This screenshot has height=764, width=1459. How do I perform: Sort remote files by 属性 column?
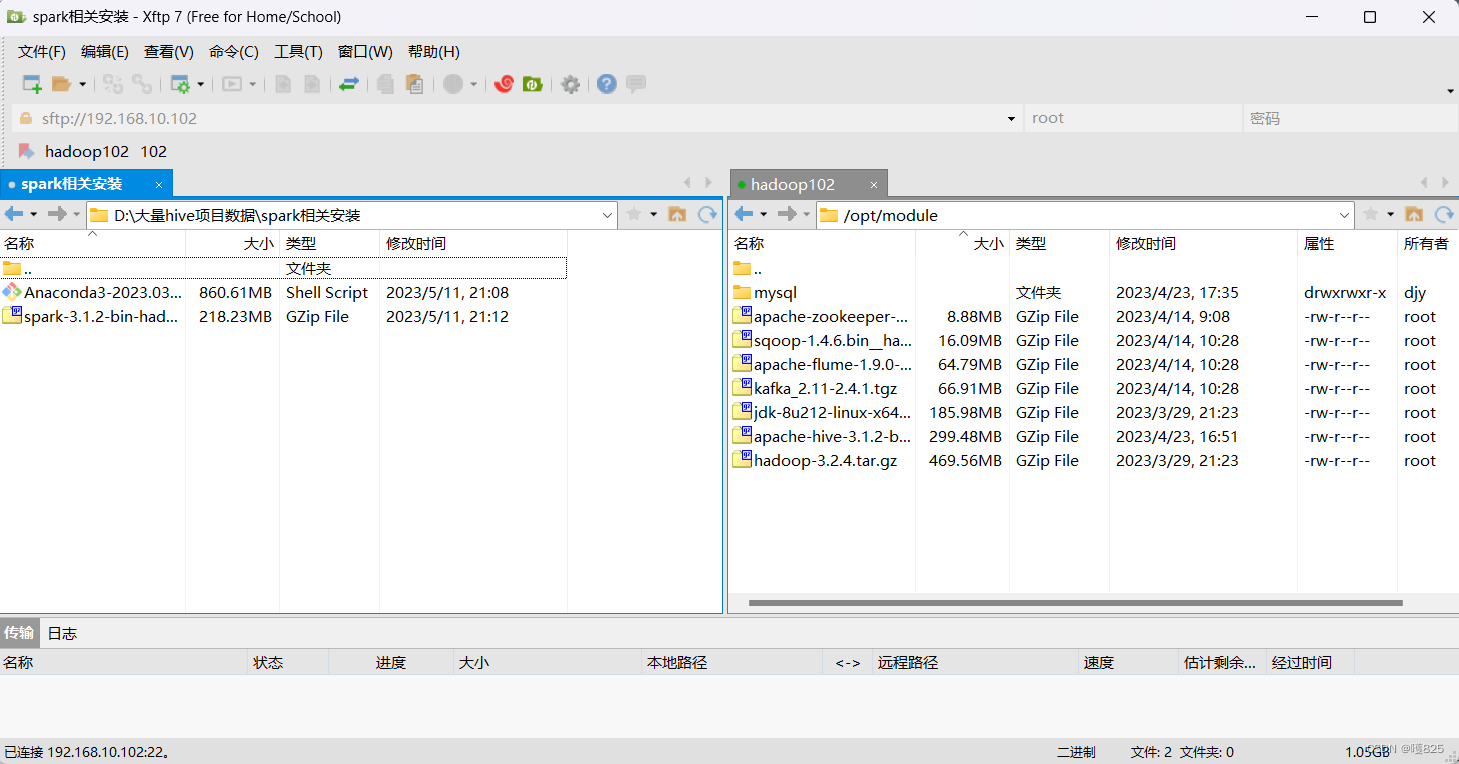[x=1347, y=243]
